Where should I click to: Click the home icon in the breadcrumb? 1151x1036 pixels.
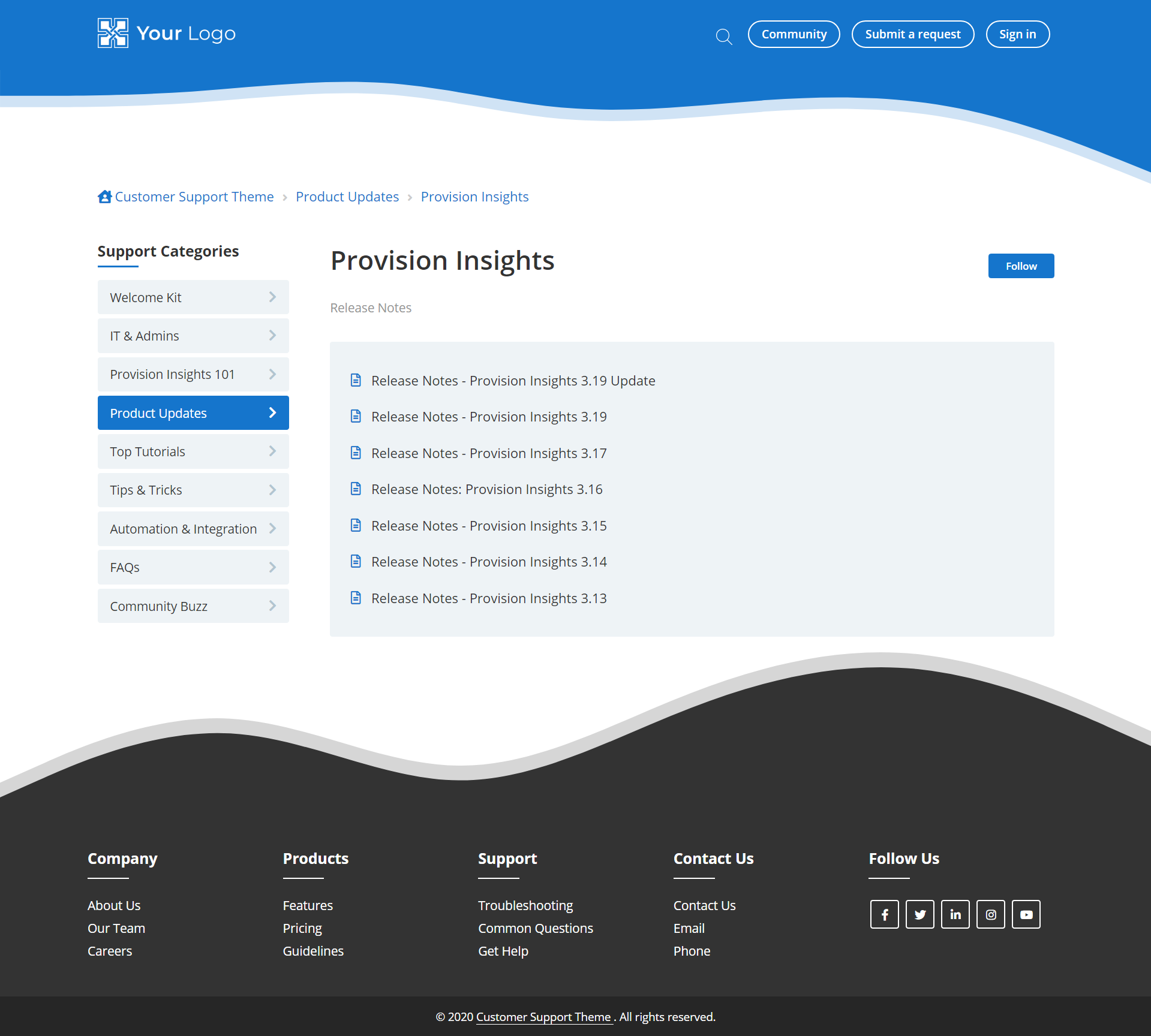point(104,197)
